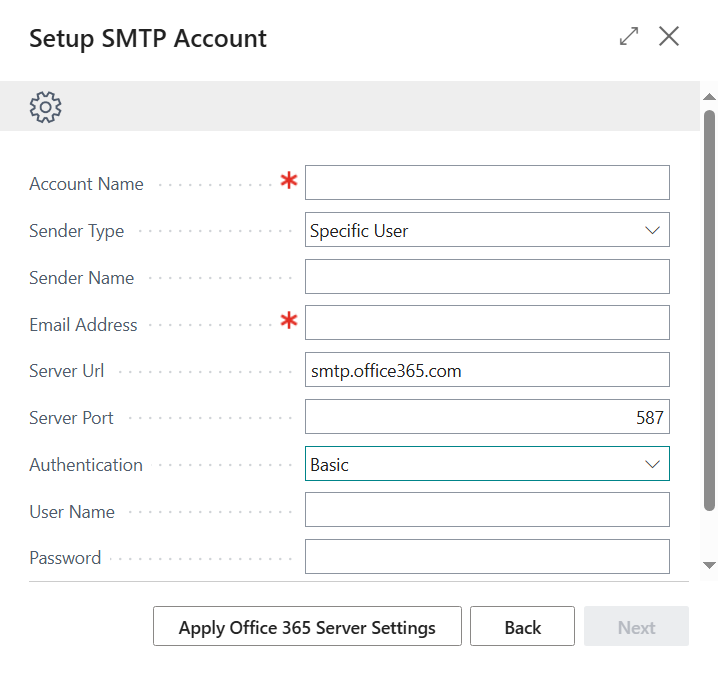718x675 pixels.
Task: Click the vertical scrollbar thumb
Action: coord(709,310)
